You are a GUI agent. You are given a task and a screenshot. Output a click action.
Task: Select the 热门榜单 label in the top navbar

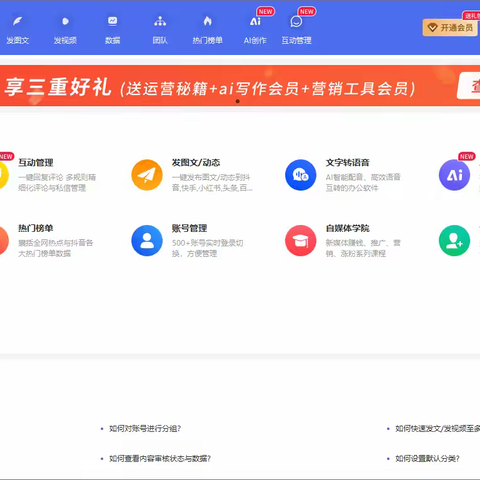point(207,41)
